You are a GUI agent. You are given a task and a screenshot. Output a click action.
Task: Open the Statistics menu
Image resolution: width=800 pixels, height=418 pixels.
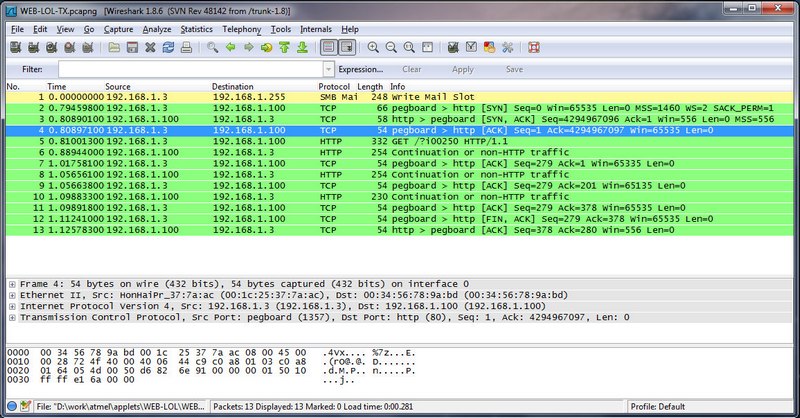coord(196,29)
